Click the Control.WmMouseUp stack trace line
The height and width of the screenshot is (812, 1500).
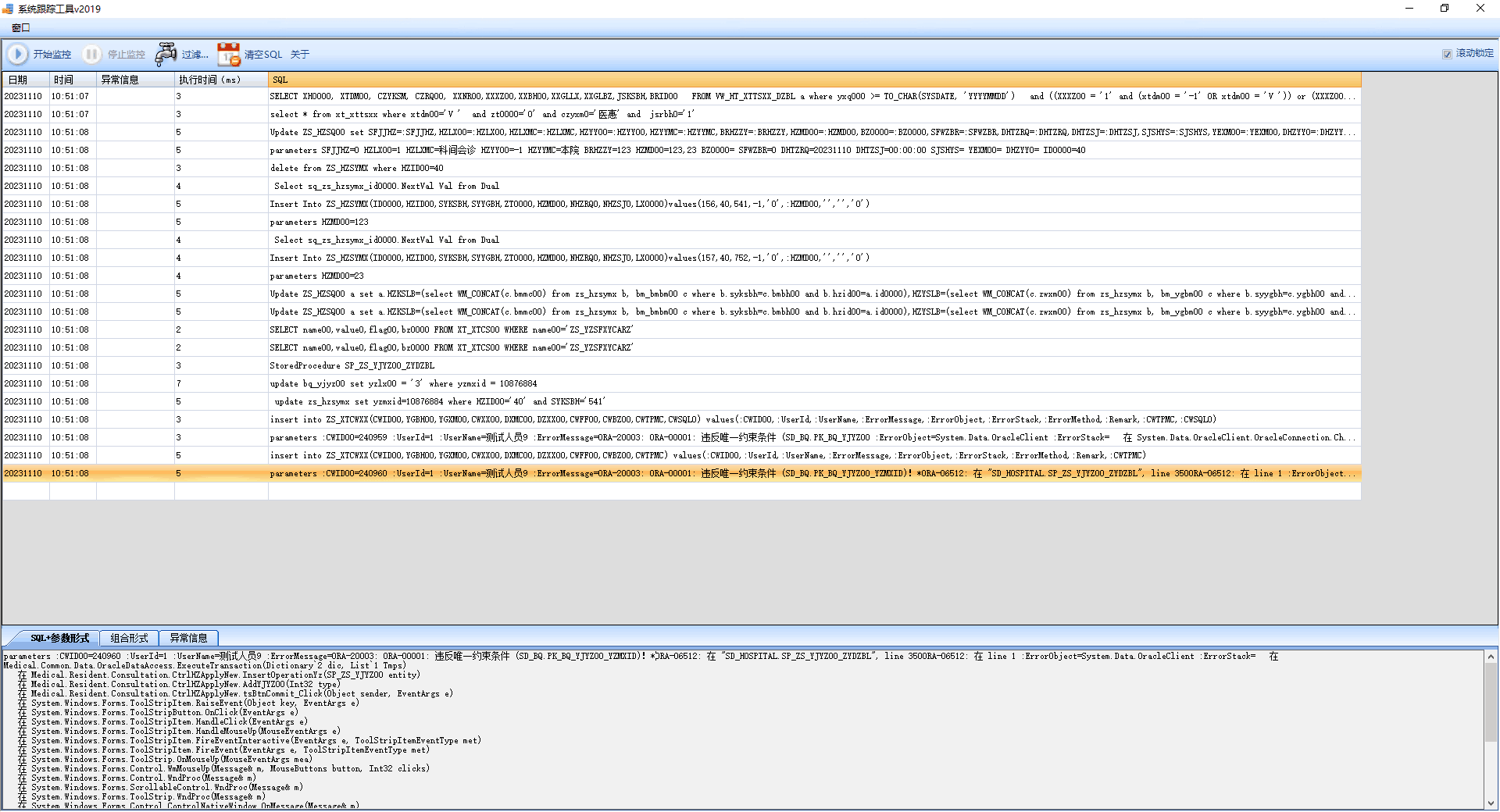(223, 768)
